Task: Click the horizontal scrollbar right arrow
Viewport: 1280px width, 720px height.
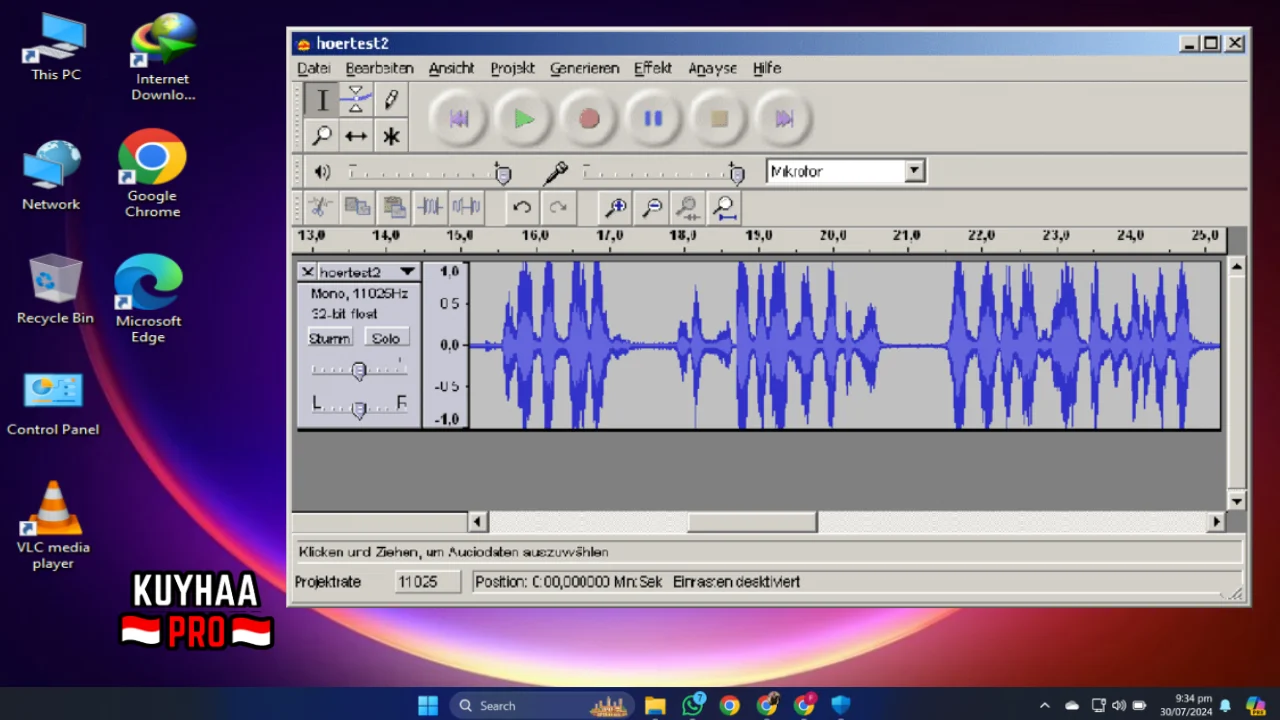Action: [1216, 522]
